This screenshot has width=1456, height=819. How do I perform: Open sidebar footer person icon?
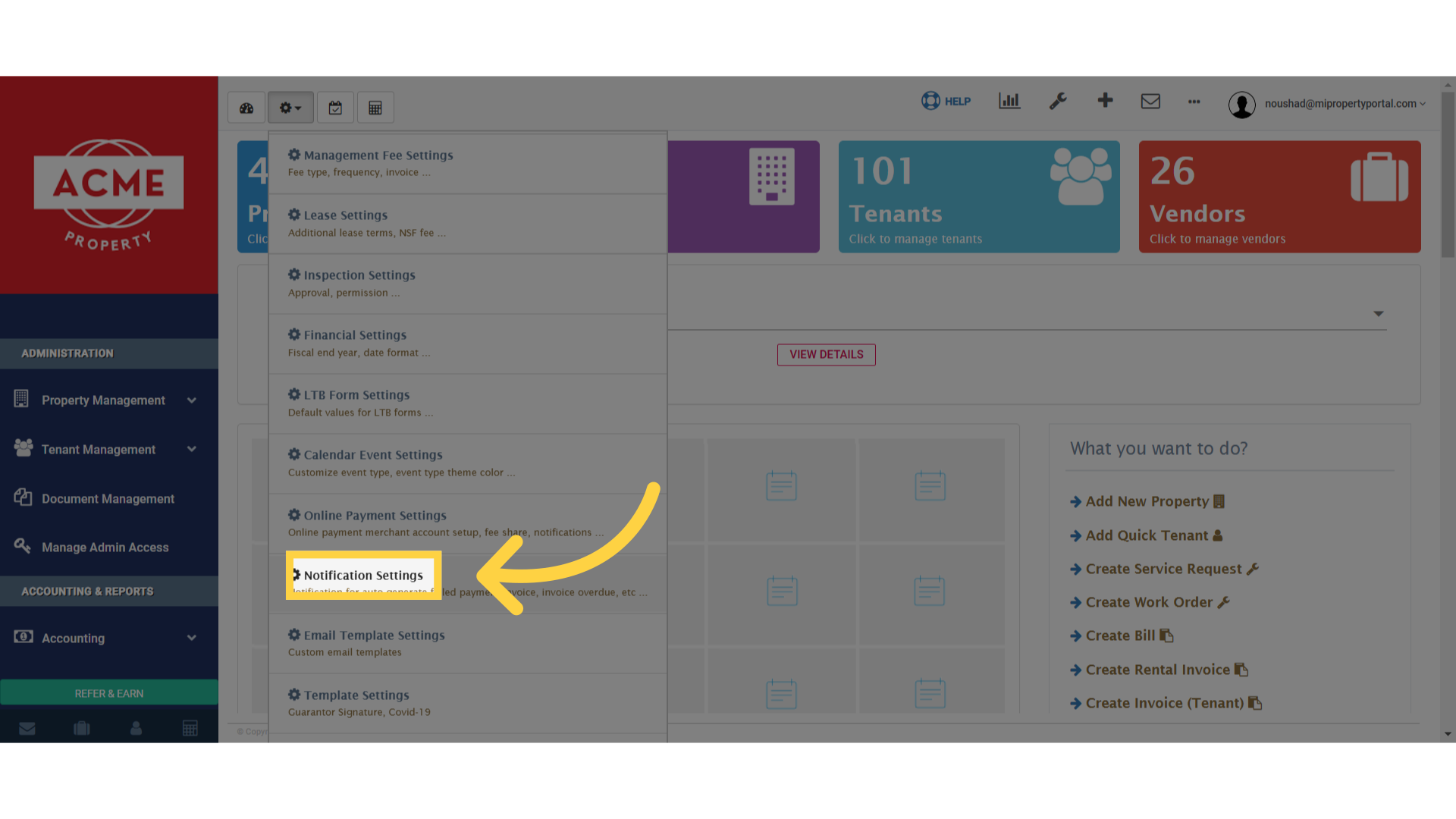136,728
